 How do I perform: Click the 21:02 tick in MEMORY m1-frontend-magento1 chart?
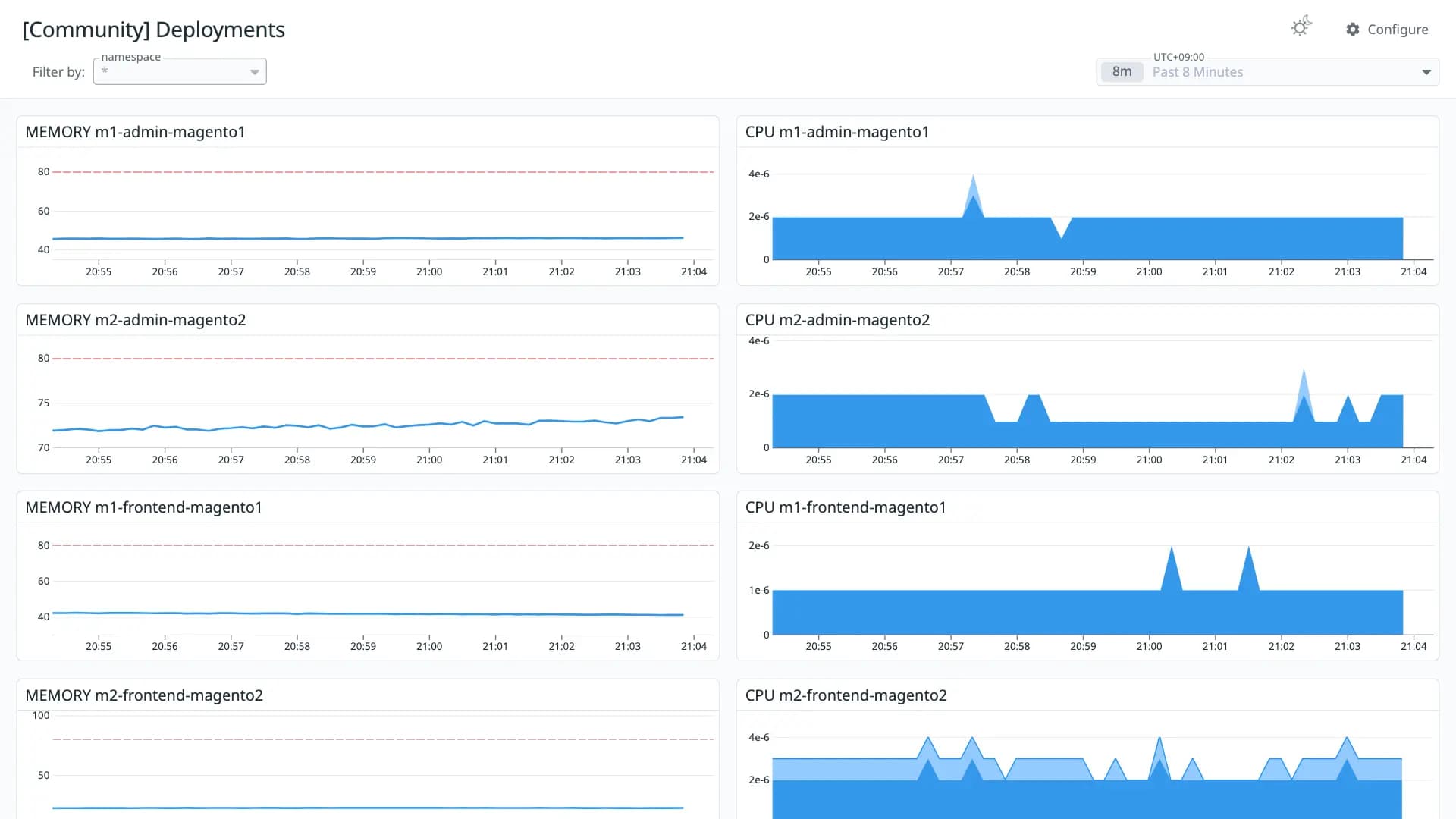[561, 646]
